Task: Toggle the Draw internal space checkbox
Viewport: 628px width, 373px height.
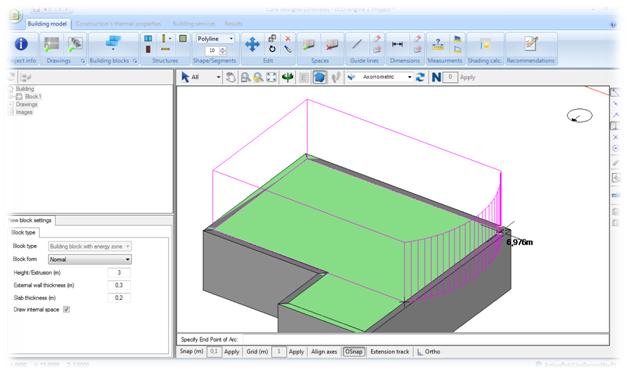Action: (x=66, y=309)
